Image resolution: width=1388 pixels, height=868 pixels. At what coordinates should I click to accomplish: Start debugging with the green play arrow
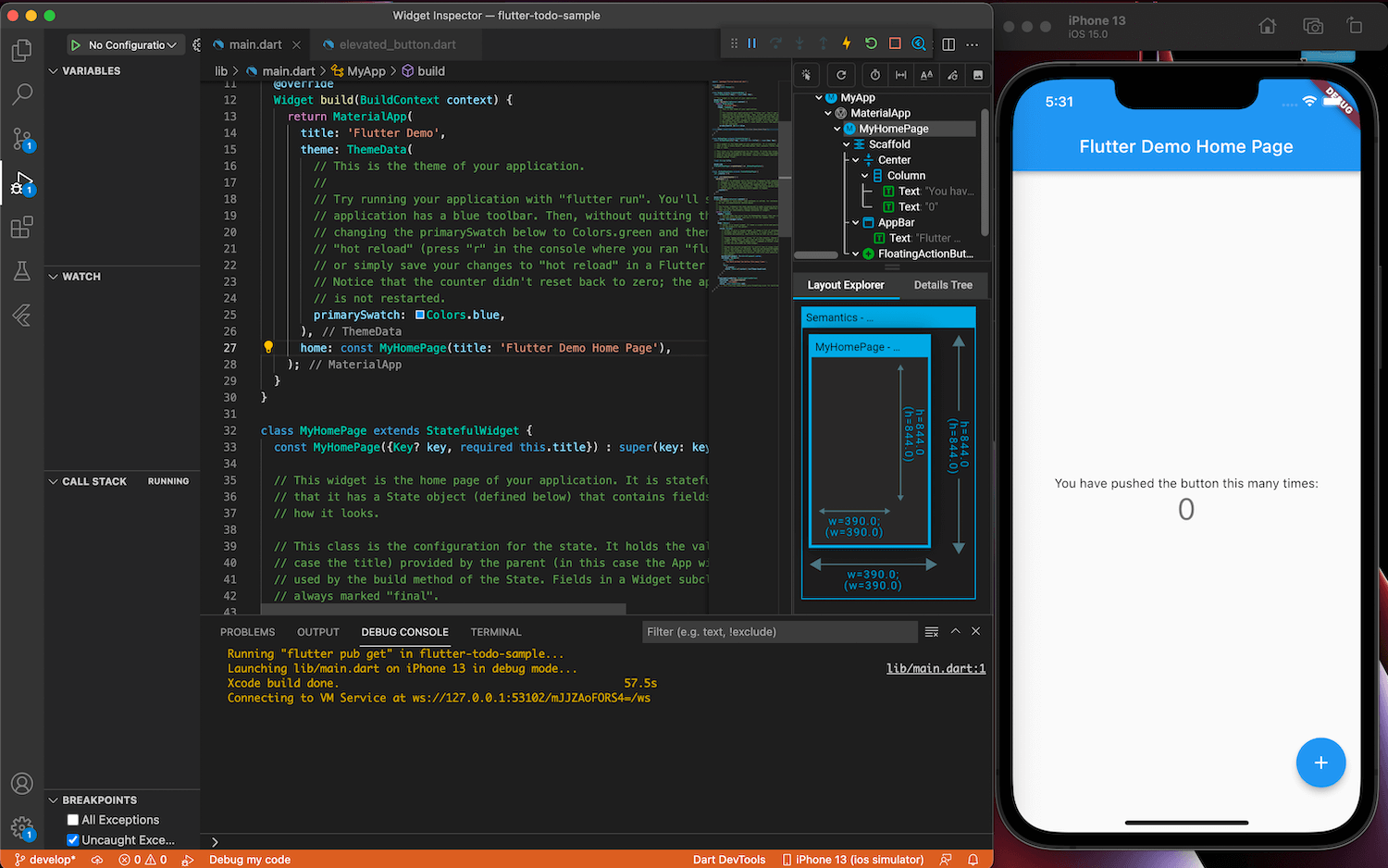point(76,44)
